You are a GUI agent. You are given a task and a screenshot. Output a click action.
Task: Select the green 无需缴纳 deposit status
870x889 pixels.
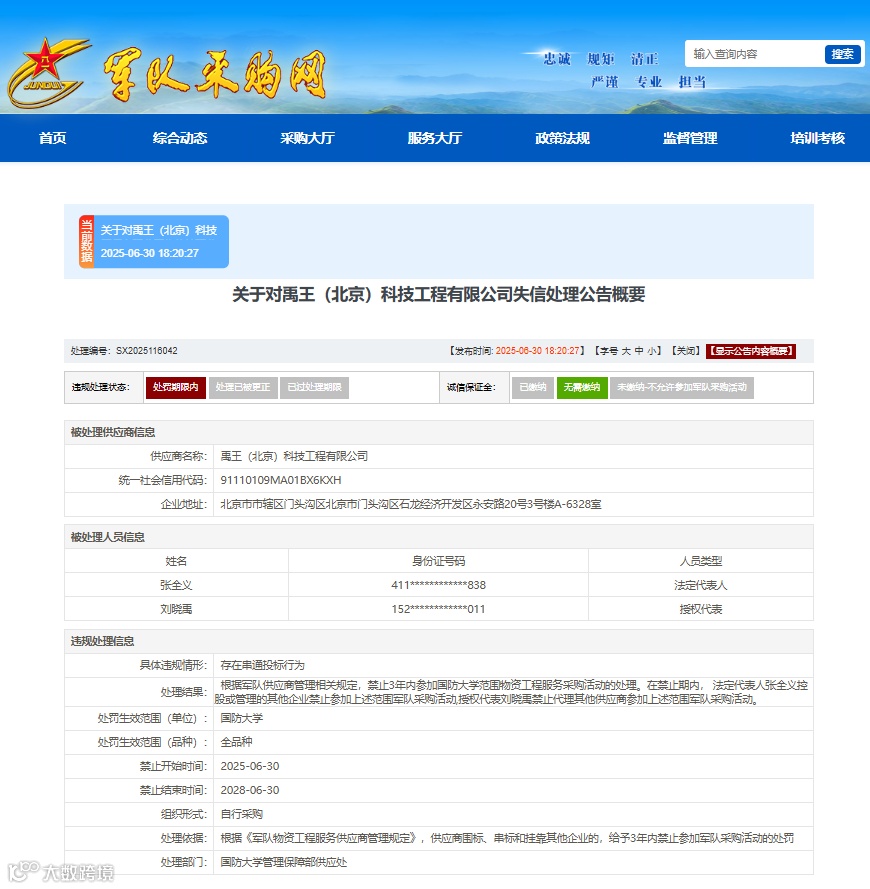(x=584, y=386)
